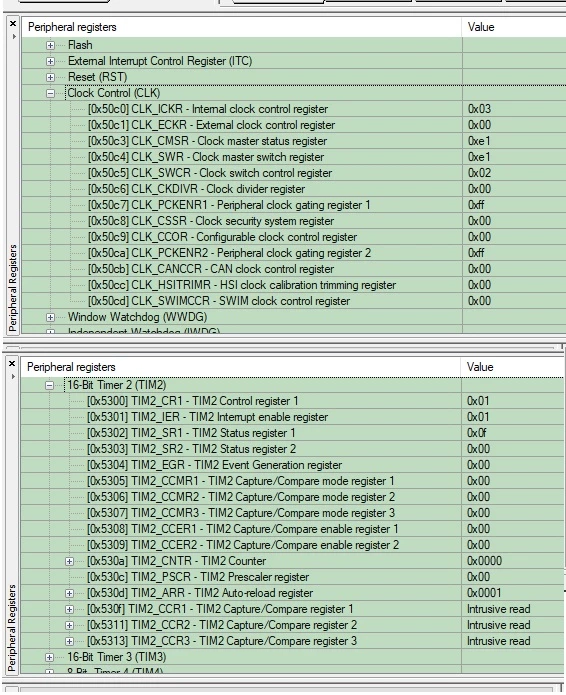
Task: Close the lower Peripheral Registers panel
Action: 12,363
